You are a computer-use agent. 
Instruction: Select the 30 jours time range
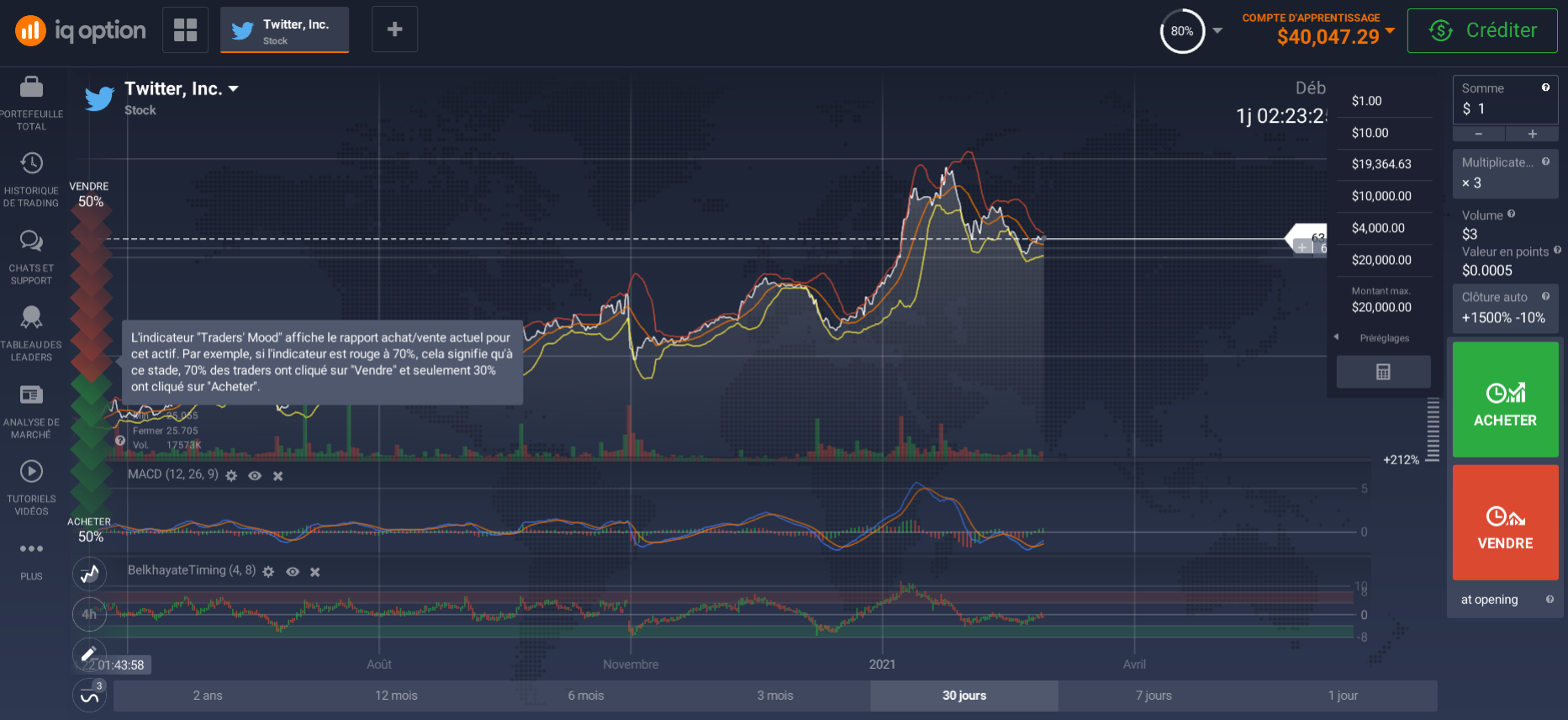[x=964, y=696]
